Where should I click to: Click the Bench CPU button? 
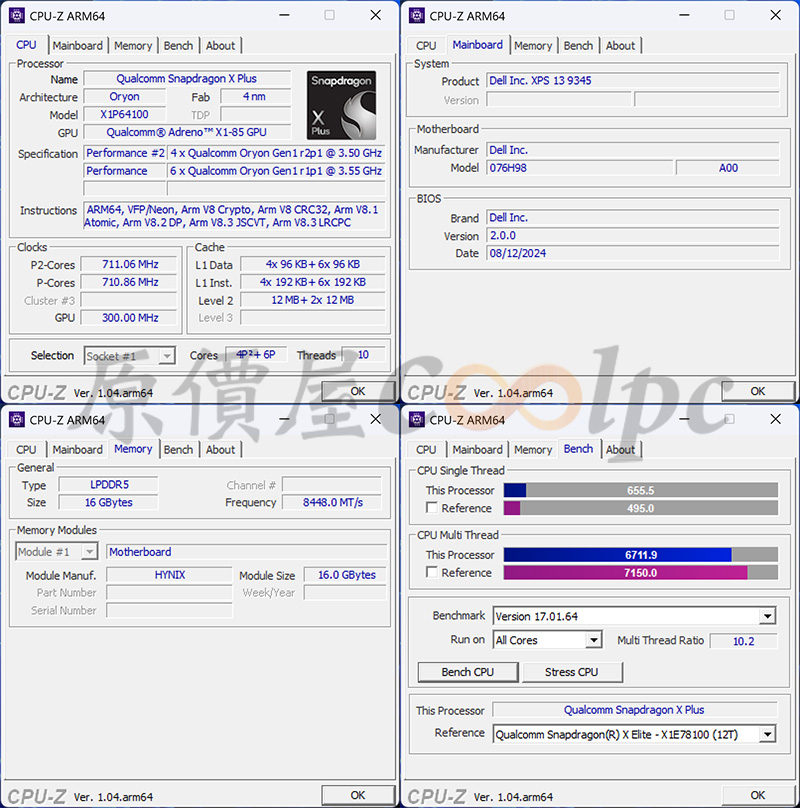coord(468,672)
